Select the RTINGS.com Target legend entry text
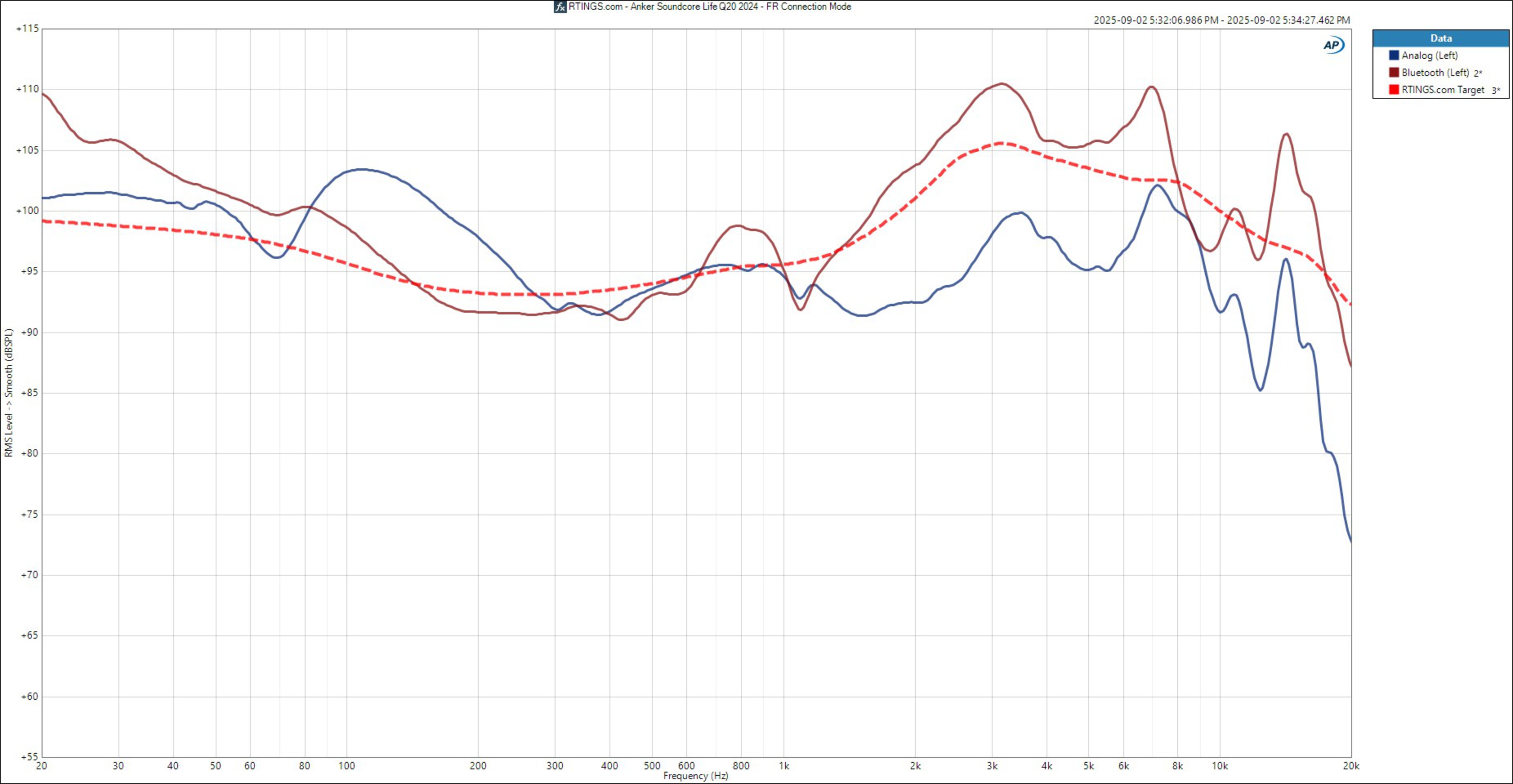The image size is (1513, 784). tap(1442, 90)
